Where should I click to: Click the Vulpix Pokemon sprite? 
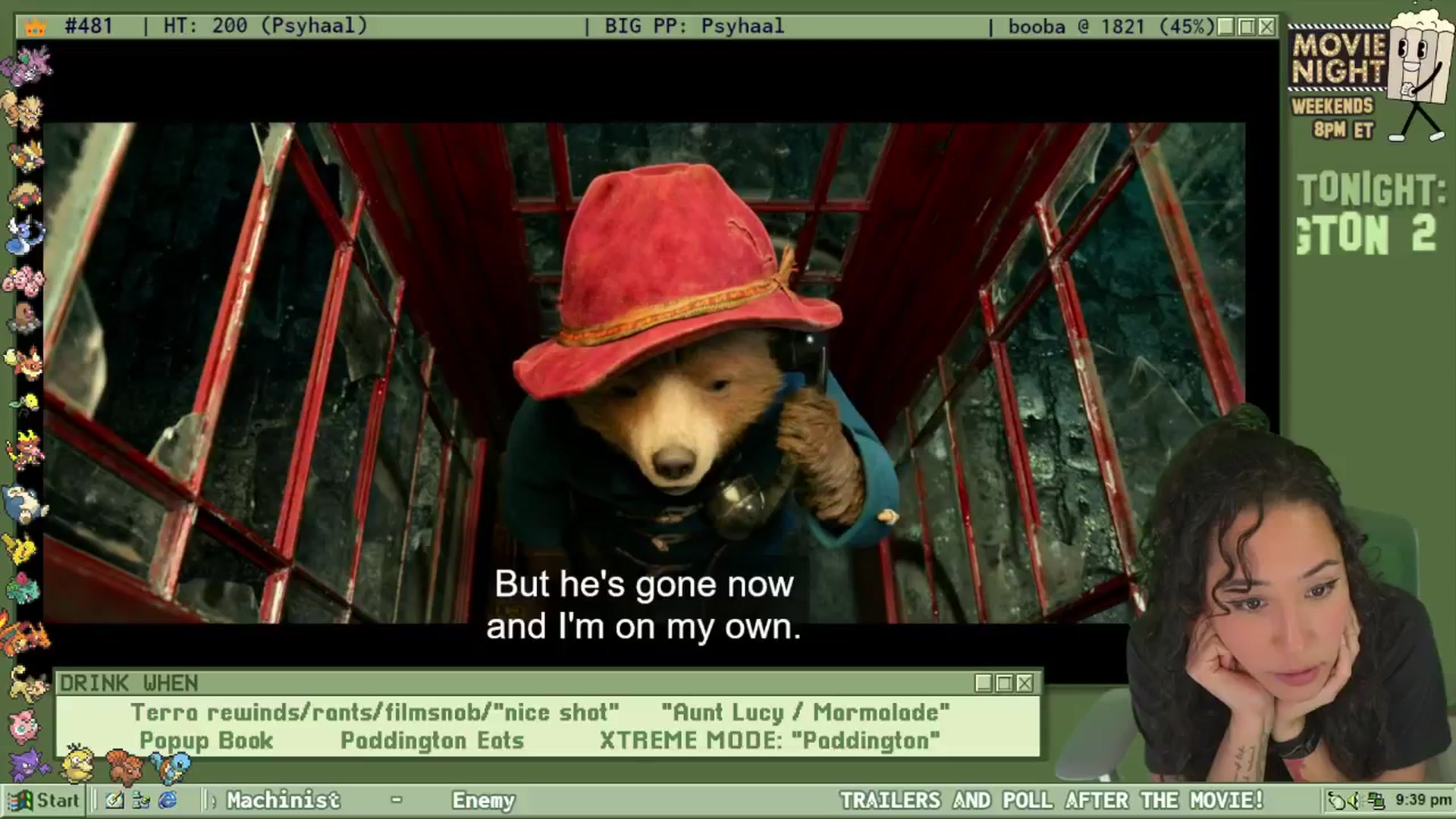click(x=124, y=766)
